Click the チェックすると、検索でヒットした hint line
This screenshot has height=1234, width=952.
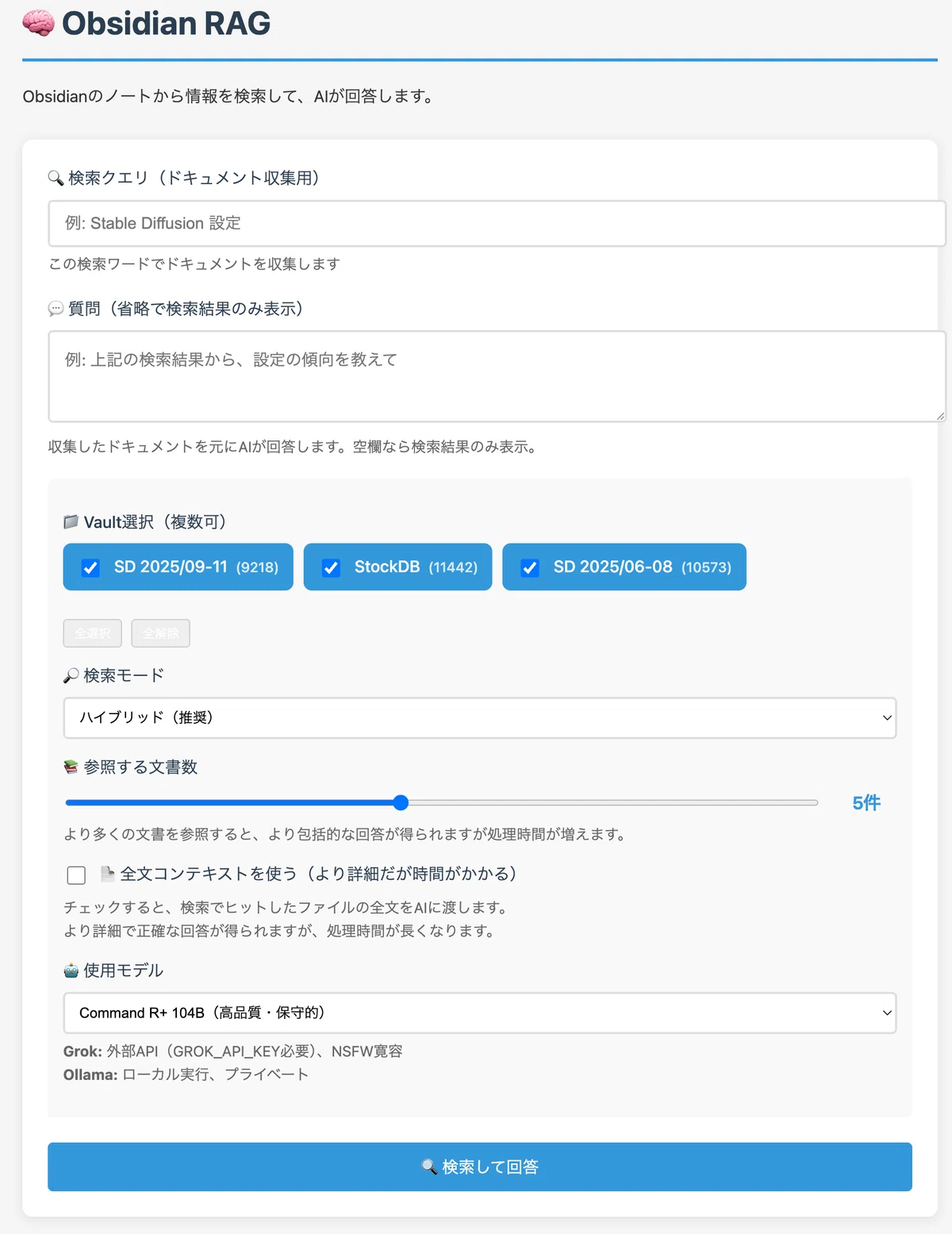[x=287, y=907]
